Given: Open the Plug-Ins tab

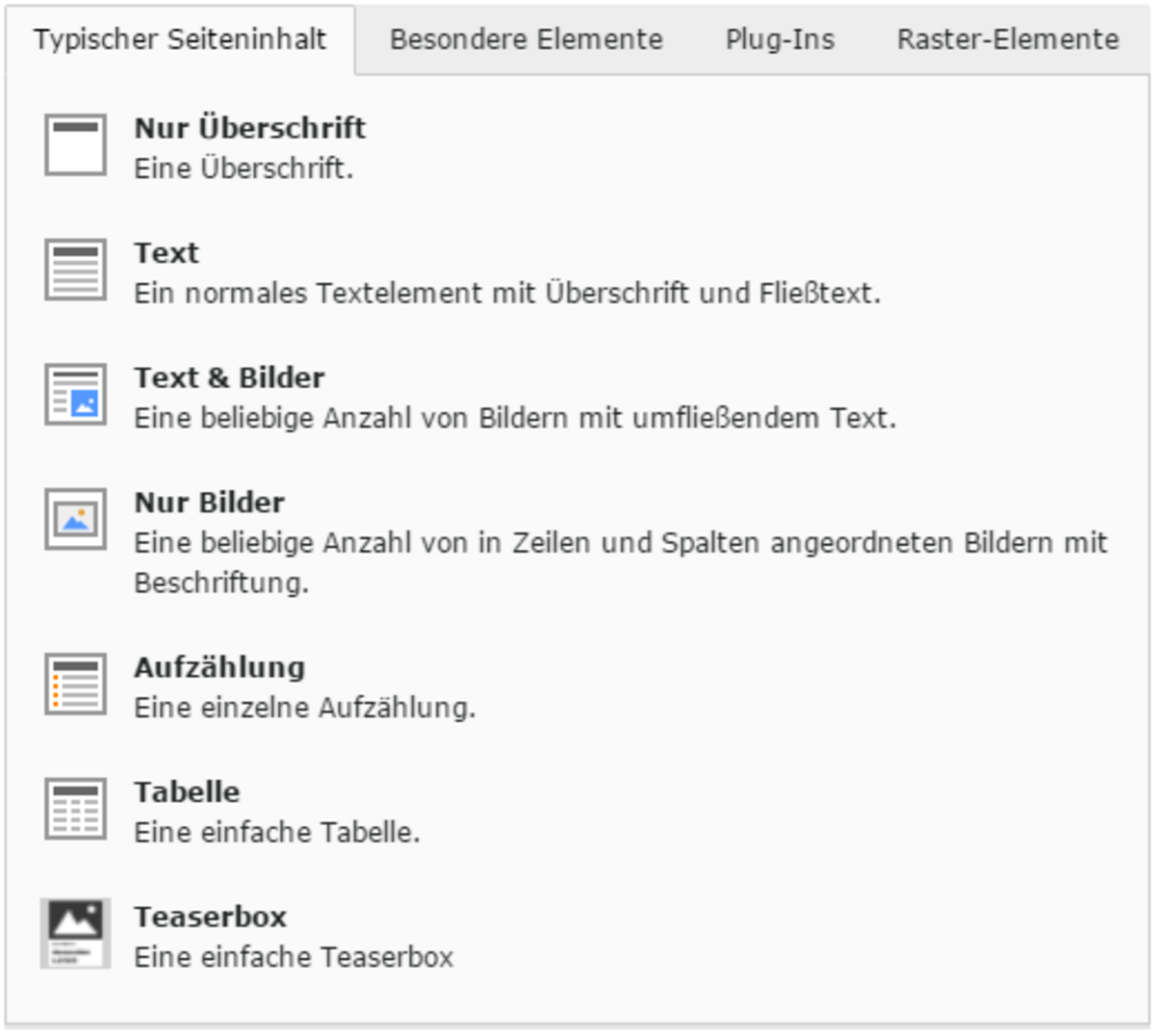Looking at the screenshot, I should (780, 39).
